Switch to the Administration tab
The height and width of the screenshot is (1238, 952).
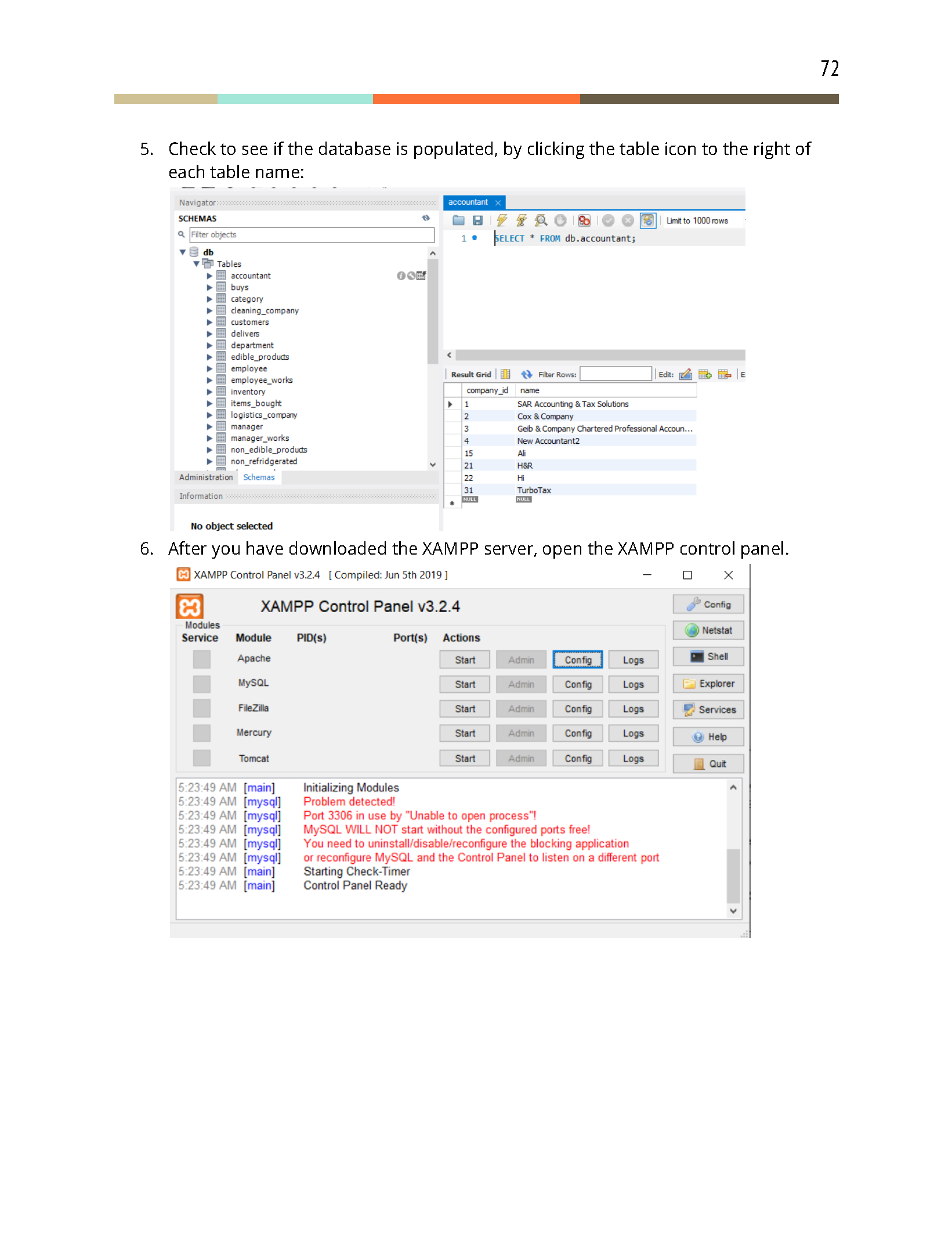206,477
